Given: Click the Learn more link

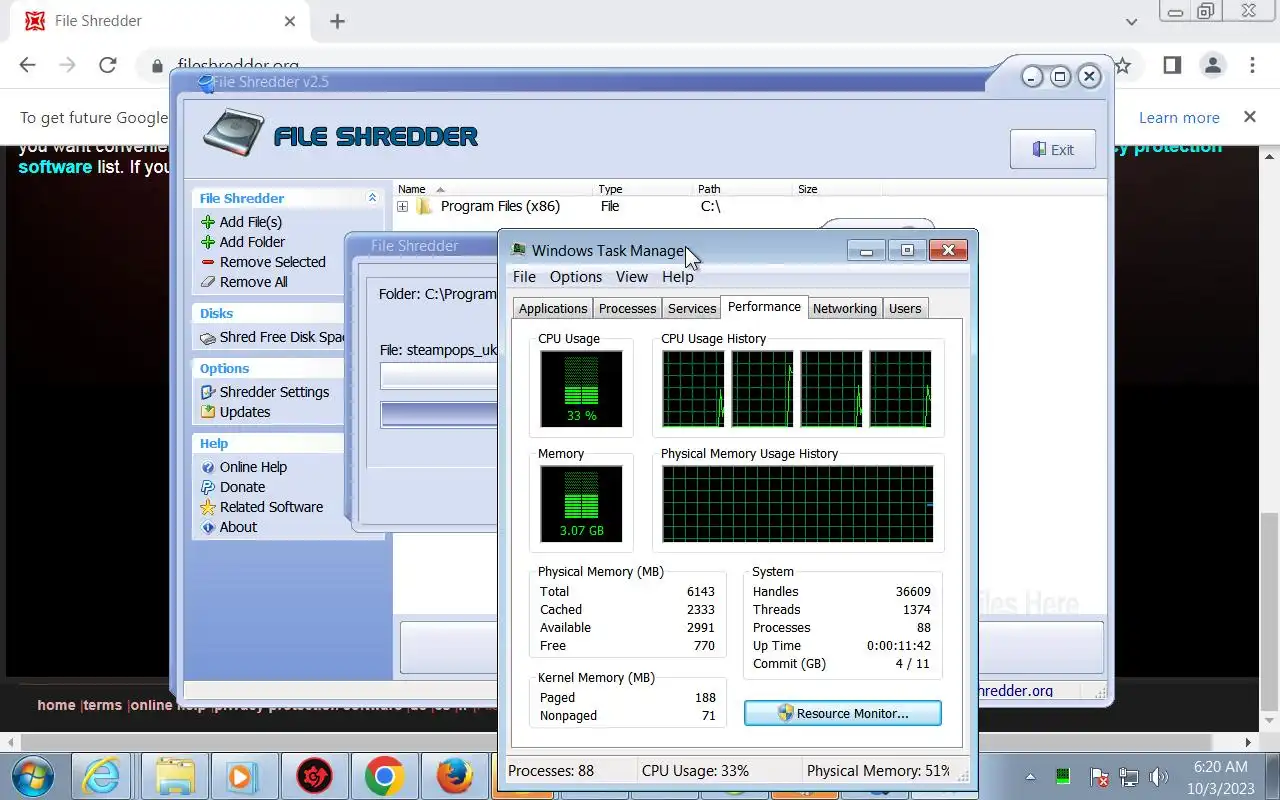Looking at the screenshot, I should (x=1179, y=117).
